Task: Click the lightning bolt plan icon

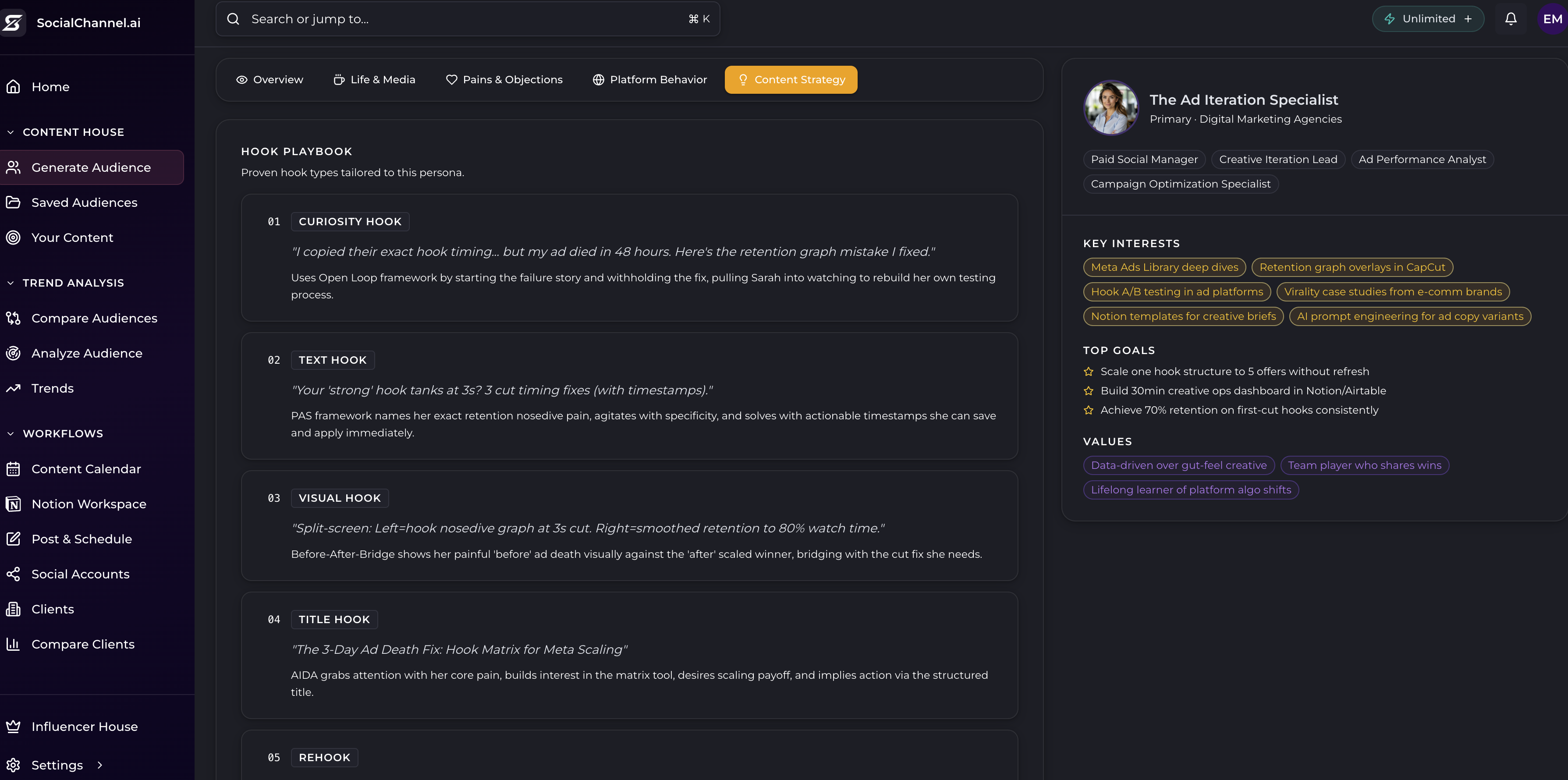Action: [x=1390, y=19]
